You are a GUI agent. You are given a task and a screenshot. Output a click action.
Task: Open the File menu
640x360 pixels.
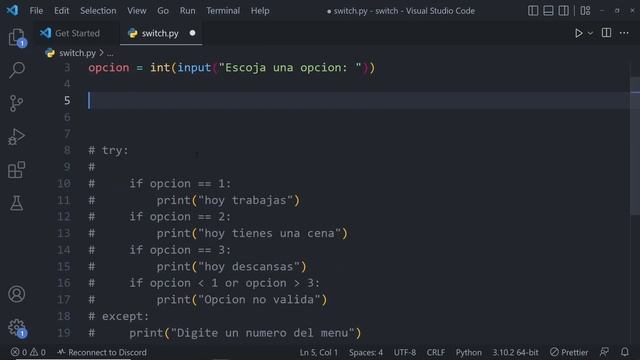(36, 11)
